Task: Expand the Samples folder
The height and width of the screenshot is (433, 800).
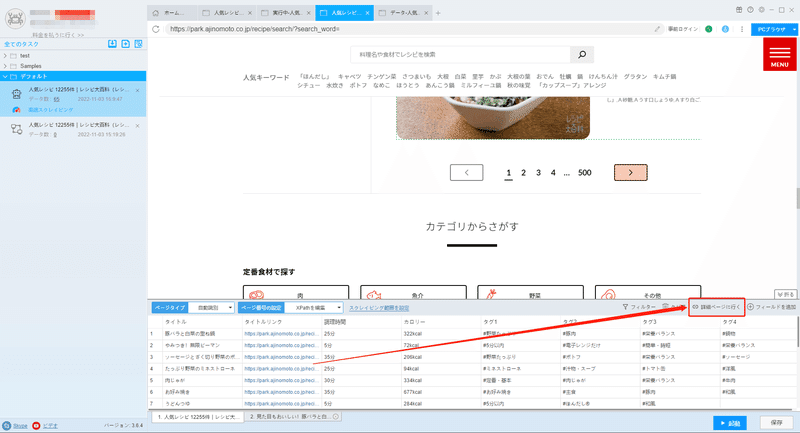Action: click(5, 66)
